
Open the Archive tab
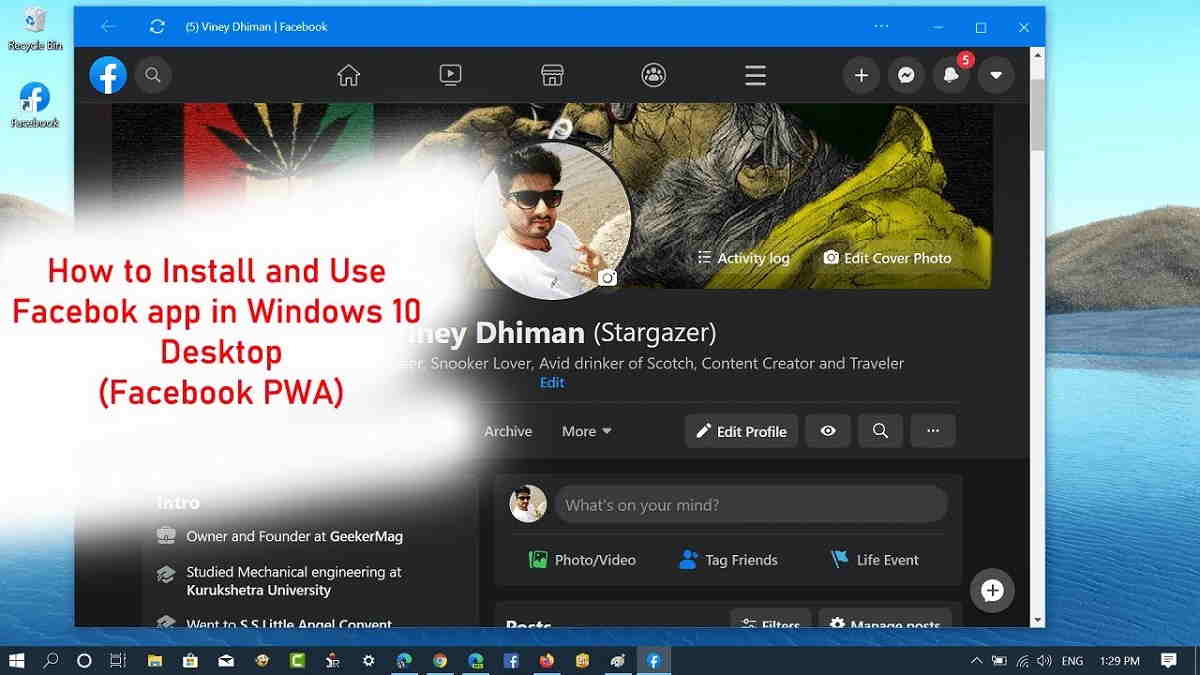pos(508,431)
